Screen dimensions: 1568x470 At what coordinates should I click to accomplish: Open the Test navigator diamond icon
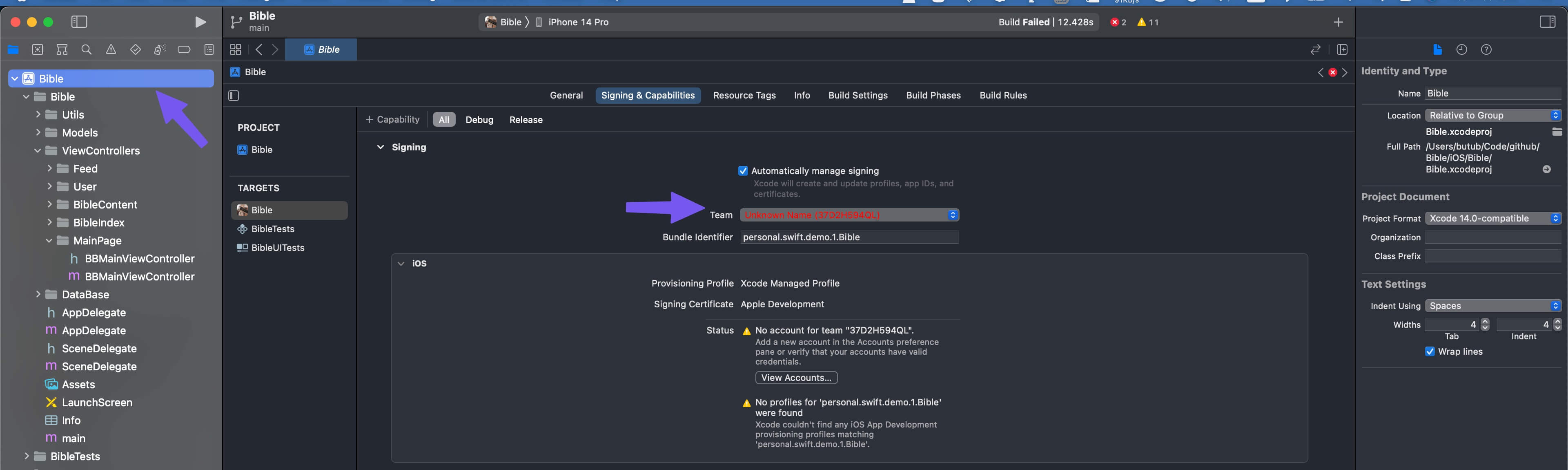coord(136,50)
